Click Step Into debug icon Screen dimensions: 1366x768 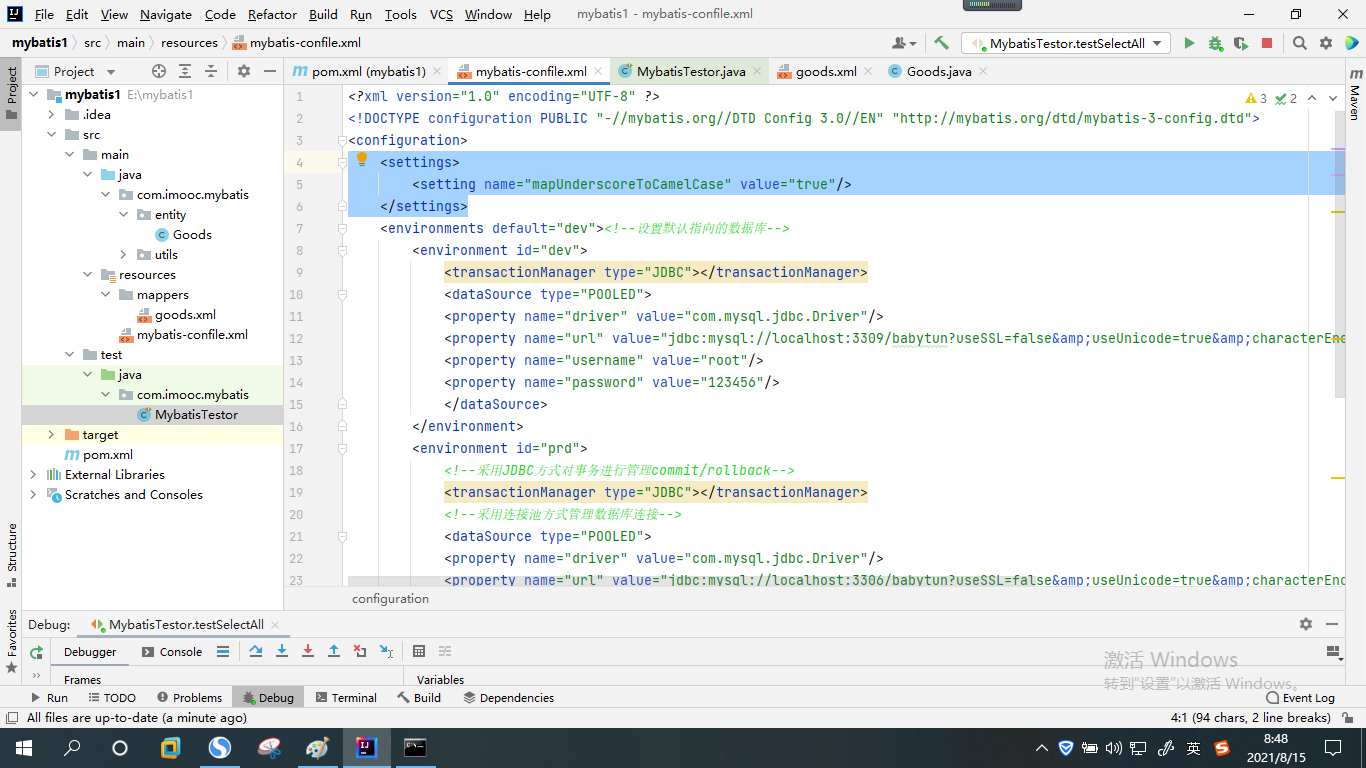click(x=282, y=651)
